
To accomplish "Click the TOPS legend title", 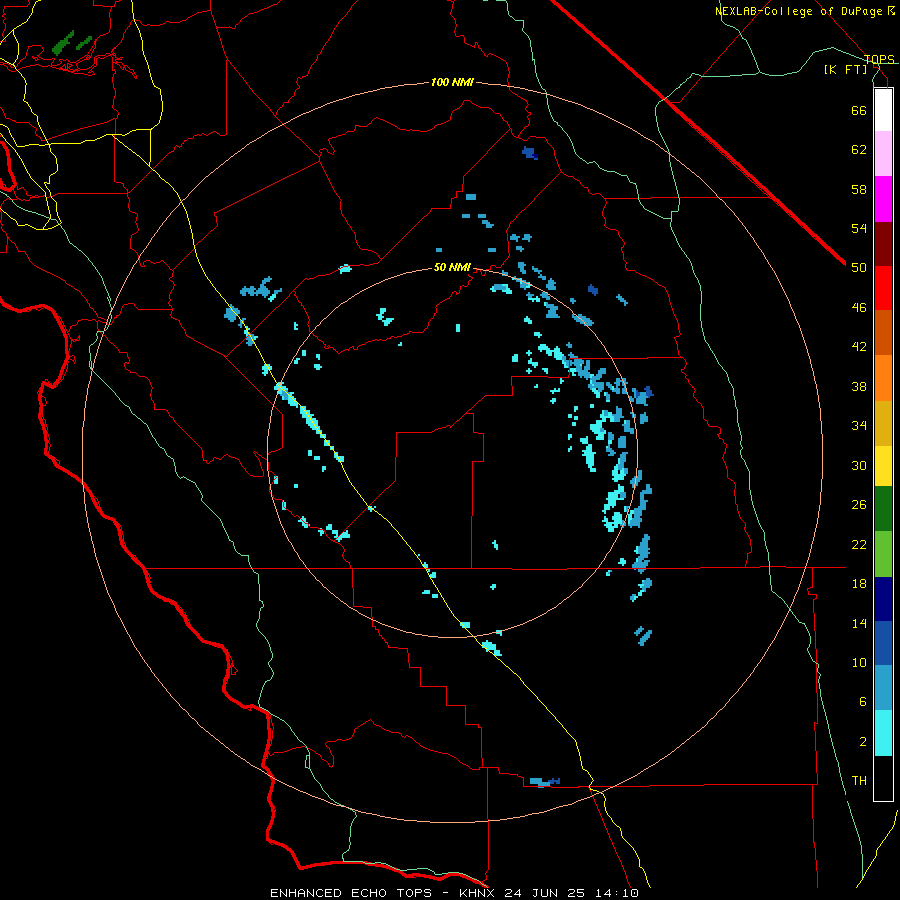I will click(x=879, y=59).
